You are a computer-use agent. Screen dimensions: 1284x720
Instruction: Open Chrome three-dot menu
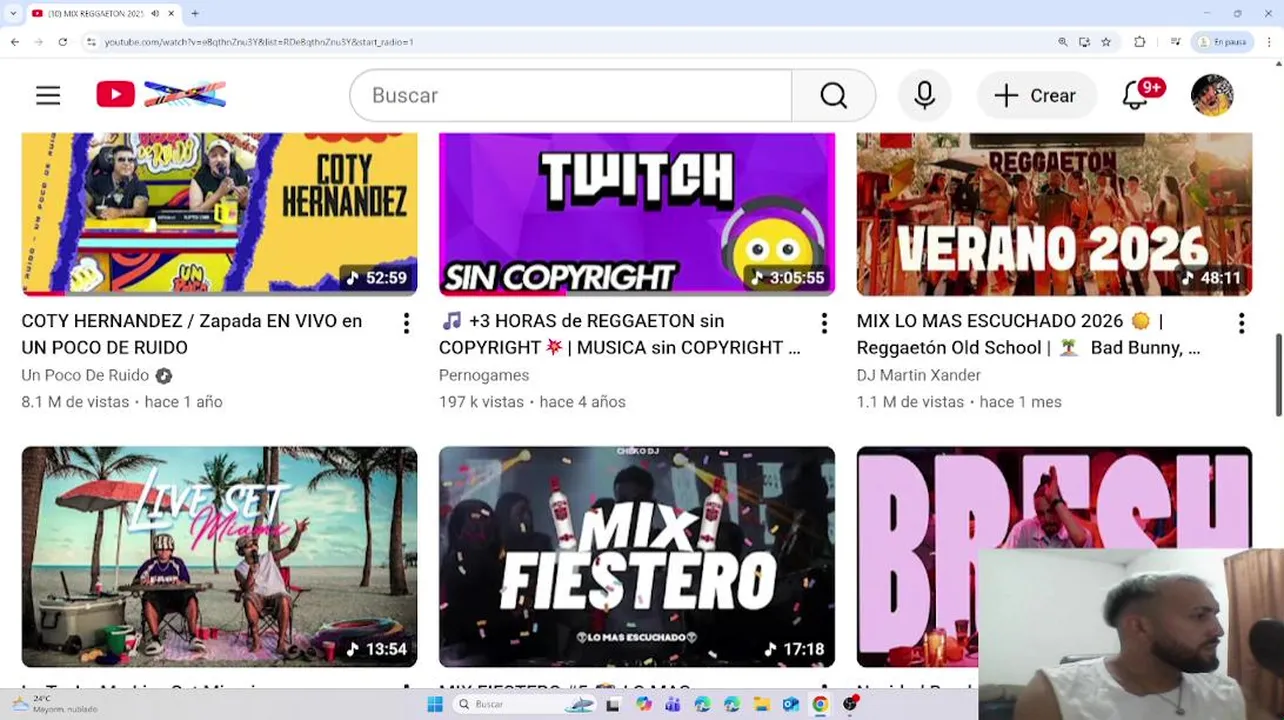tap(1268, 42)
